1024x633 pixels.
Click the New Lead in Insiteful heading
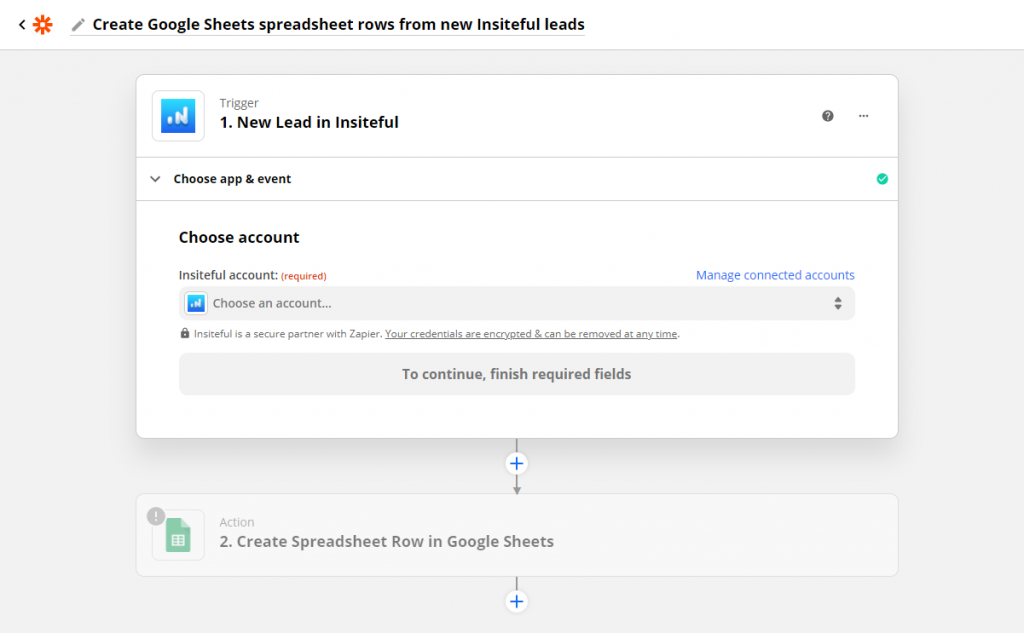309,123
